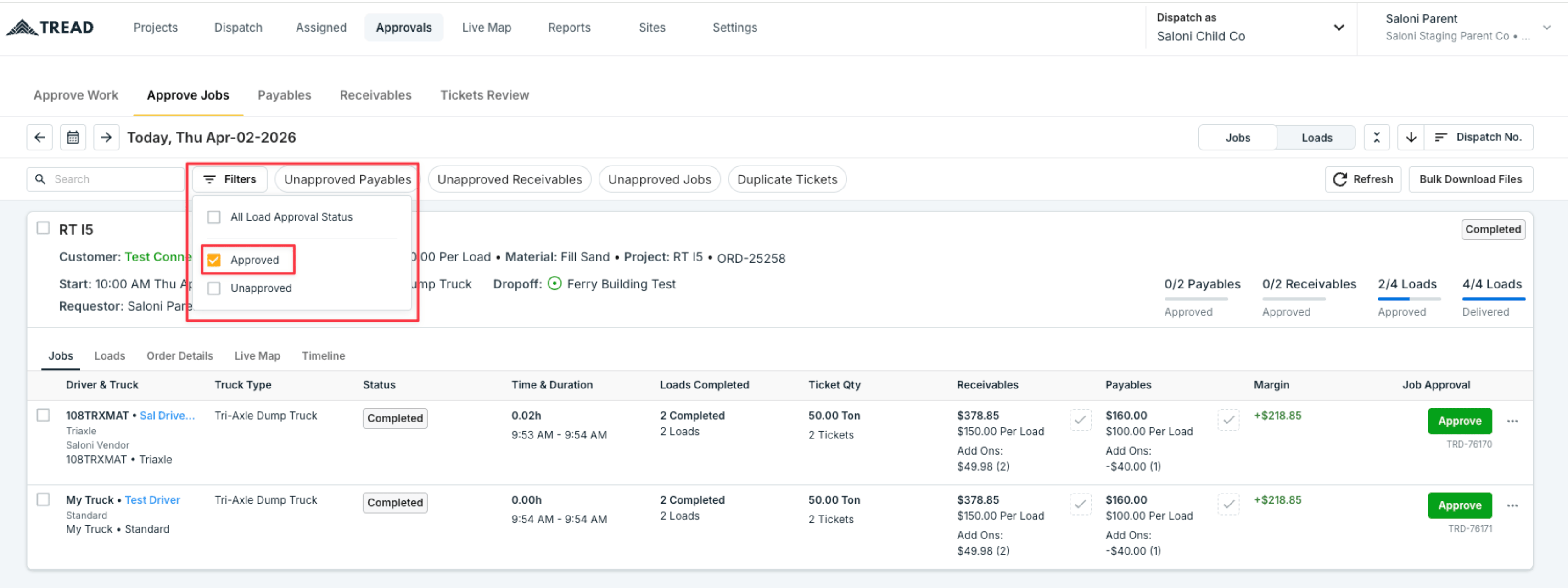Switch view toggle to Jobs

click(x=1238, y=138)
